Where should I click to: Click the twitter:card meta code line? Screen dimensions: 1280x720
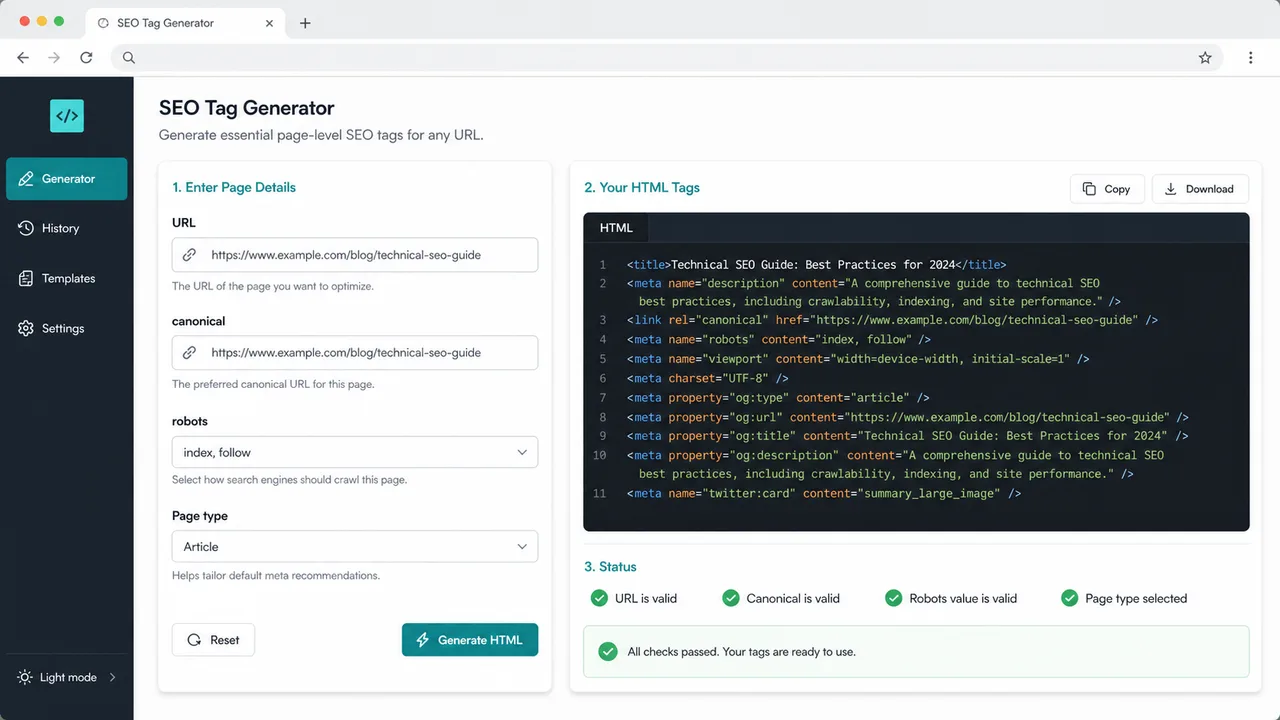[824, 494]
